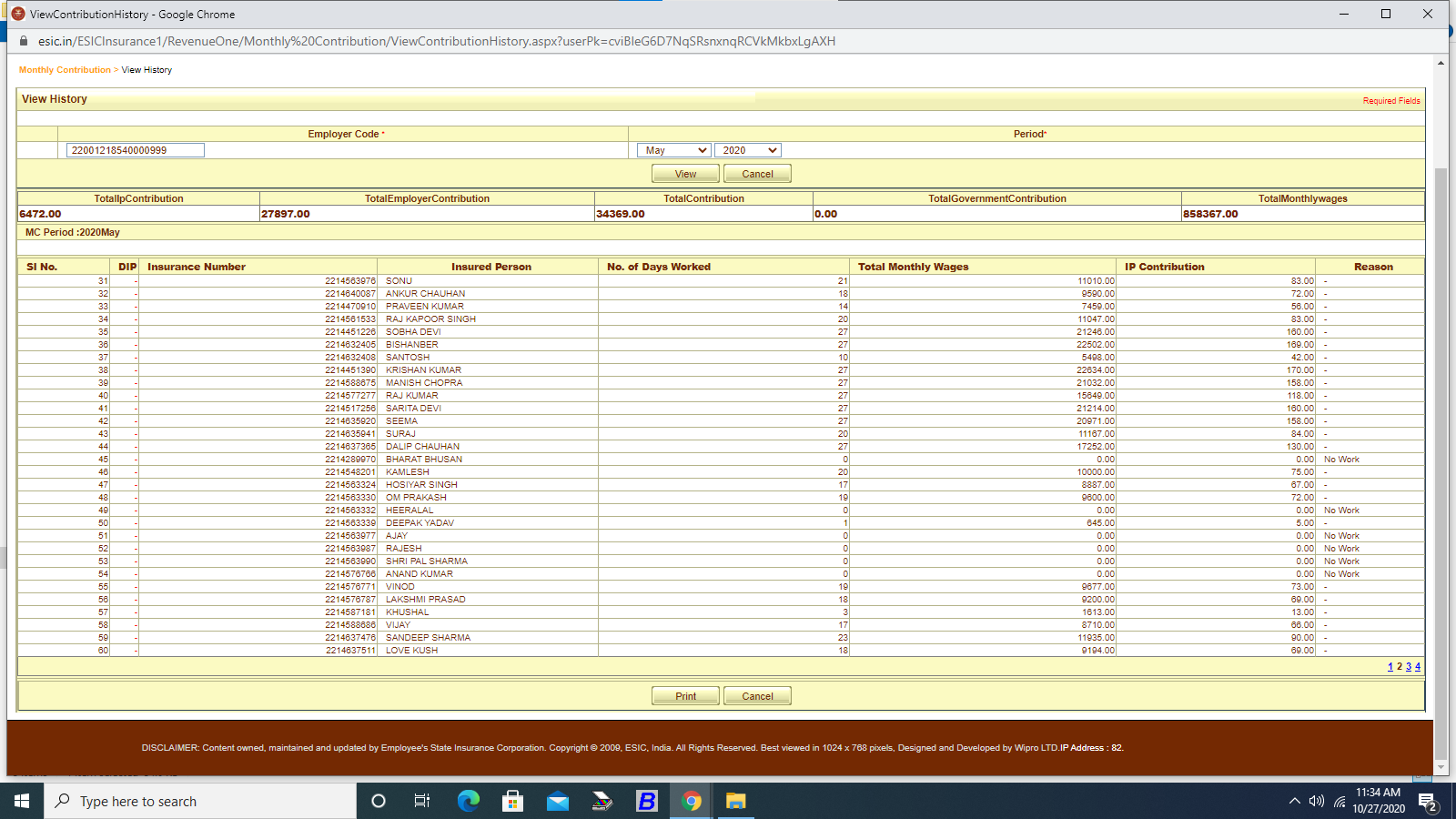Image resolution: width=1456 pixels, height=819 pixels.
Task: Open the Monthly Contribution breadcrumb link
Action: click(65, 70)
